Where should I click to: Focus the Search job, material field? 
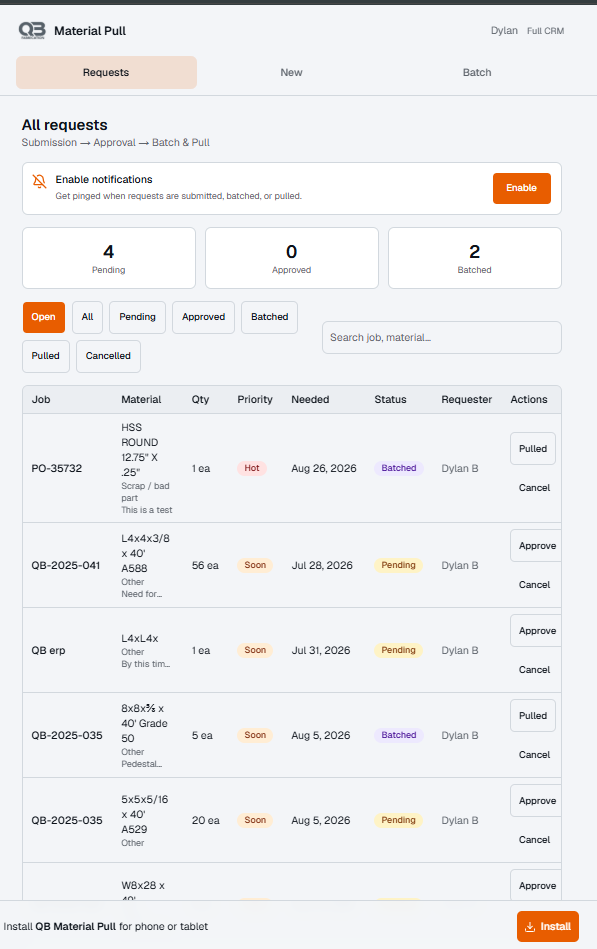(x=442, y=338)
